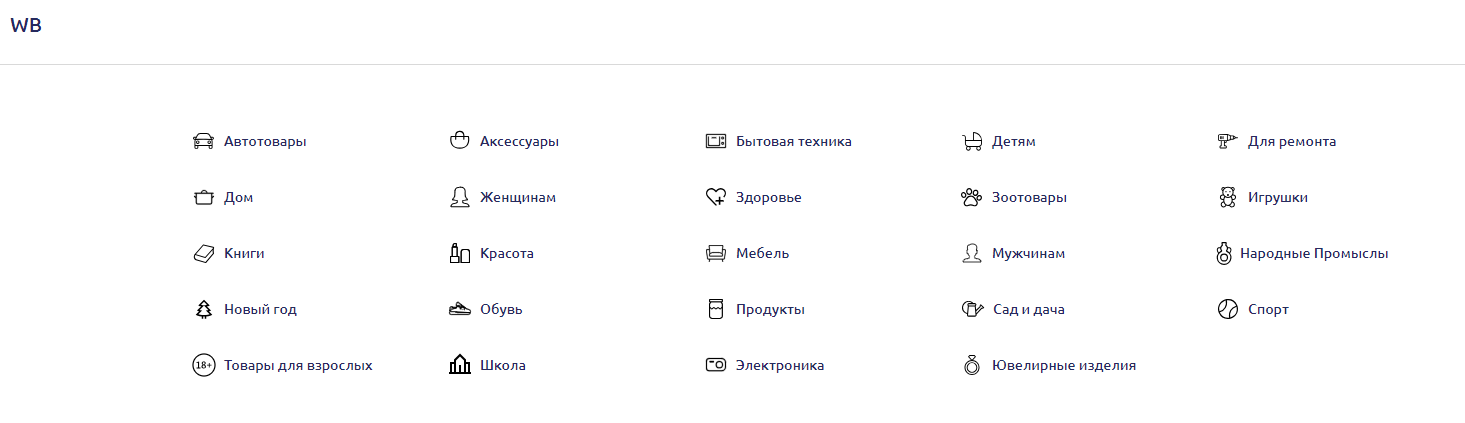The height and width of the screenshot is (423, 1465).
Task: Click the microwave icon for Бытовая техника
Action: [x=715, y=141]
